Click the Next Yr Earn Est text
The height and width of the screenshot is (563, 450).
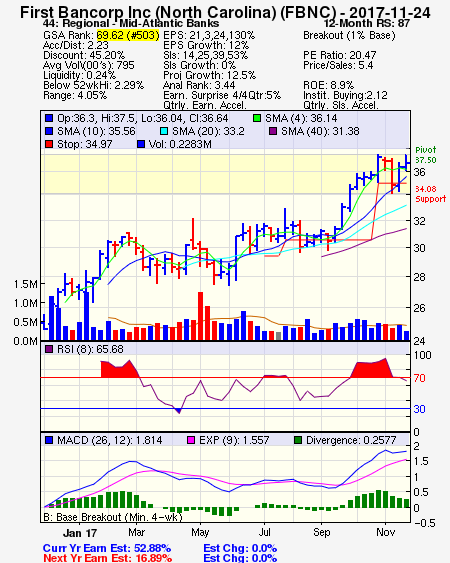pos(107,558)
